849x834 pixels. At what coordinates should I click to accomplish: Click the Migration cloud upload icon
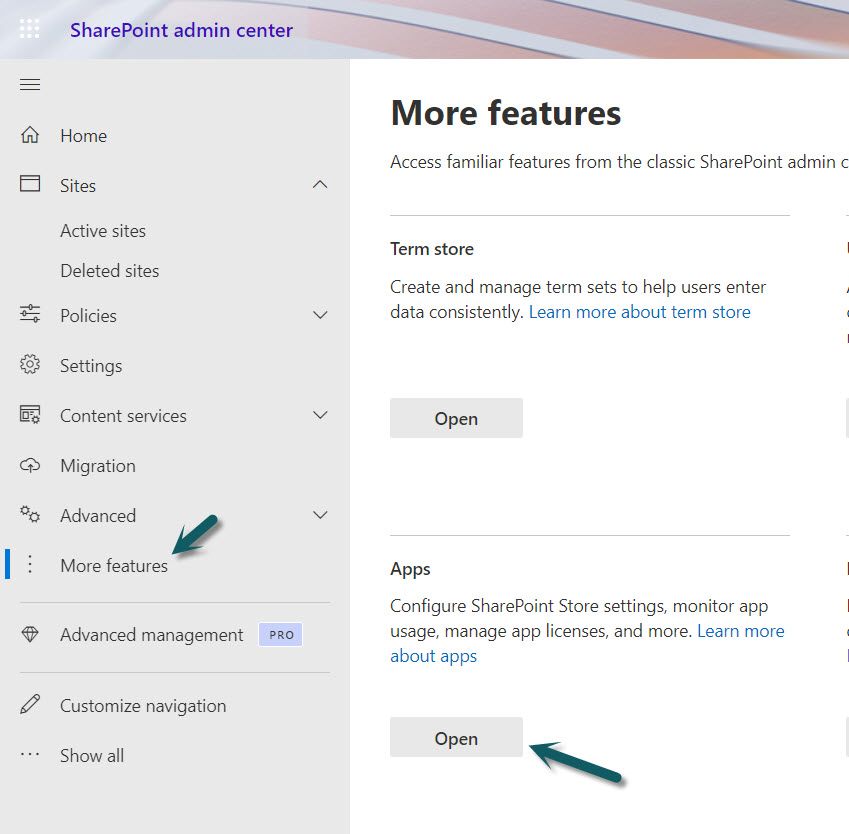(30, 465)
